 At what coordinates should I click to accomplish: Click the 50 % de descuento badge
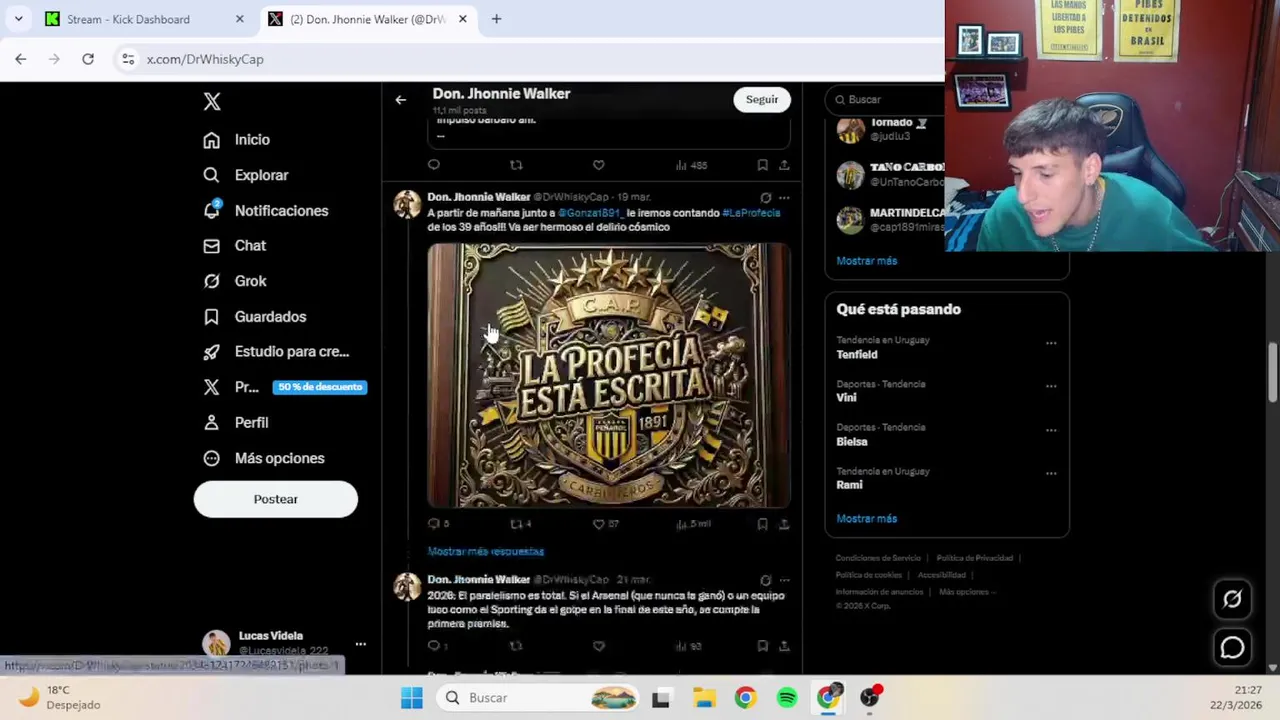click(x=320, y=387)
